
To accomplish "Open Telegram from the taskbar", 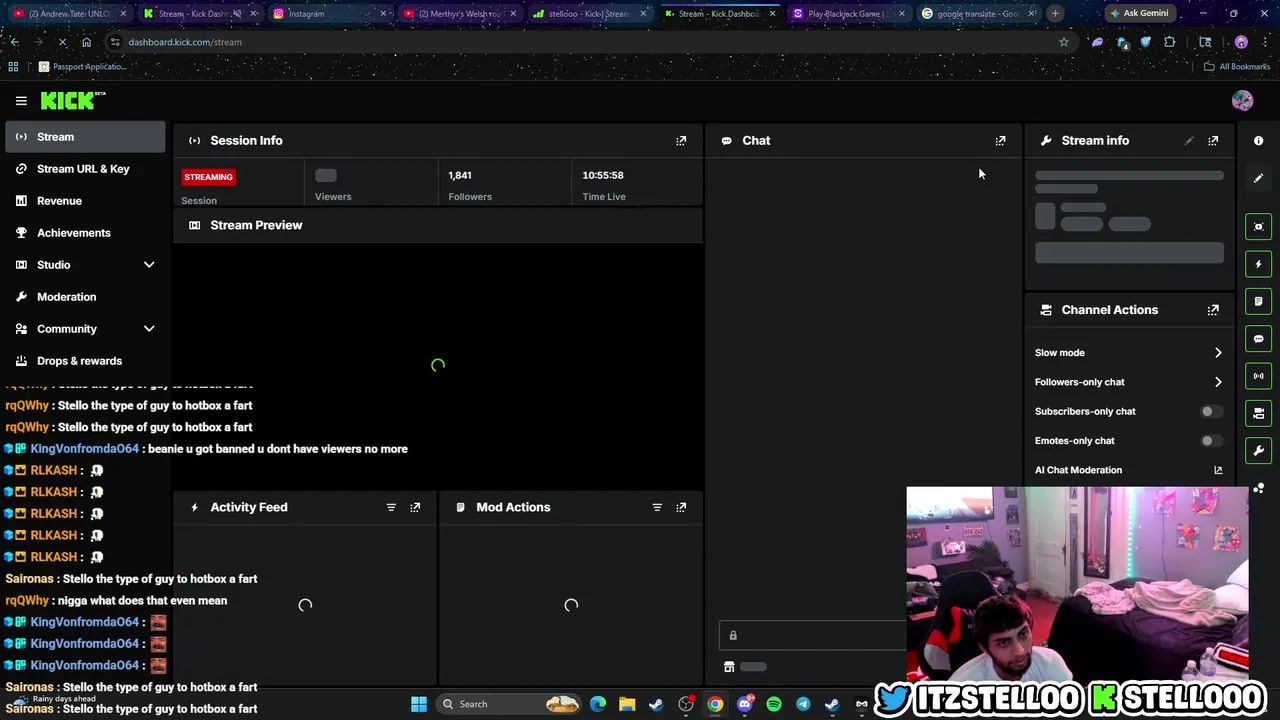I will click(803, 704).
